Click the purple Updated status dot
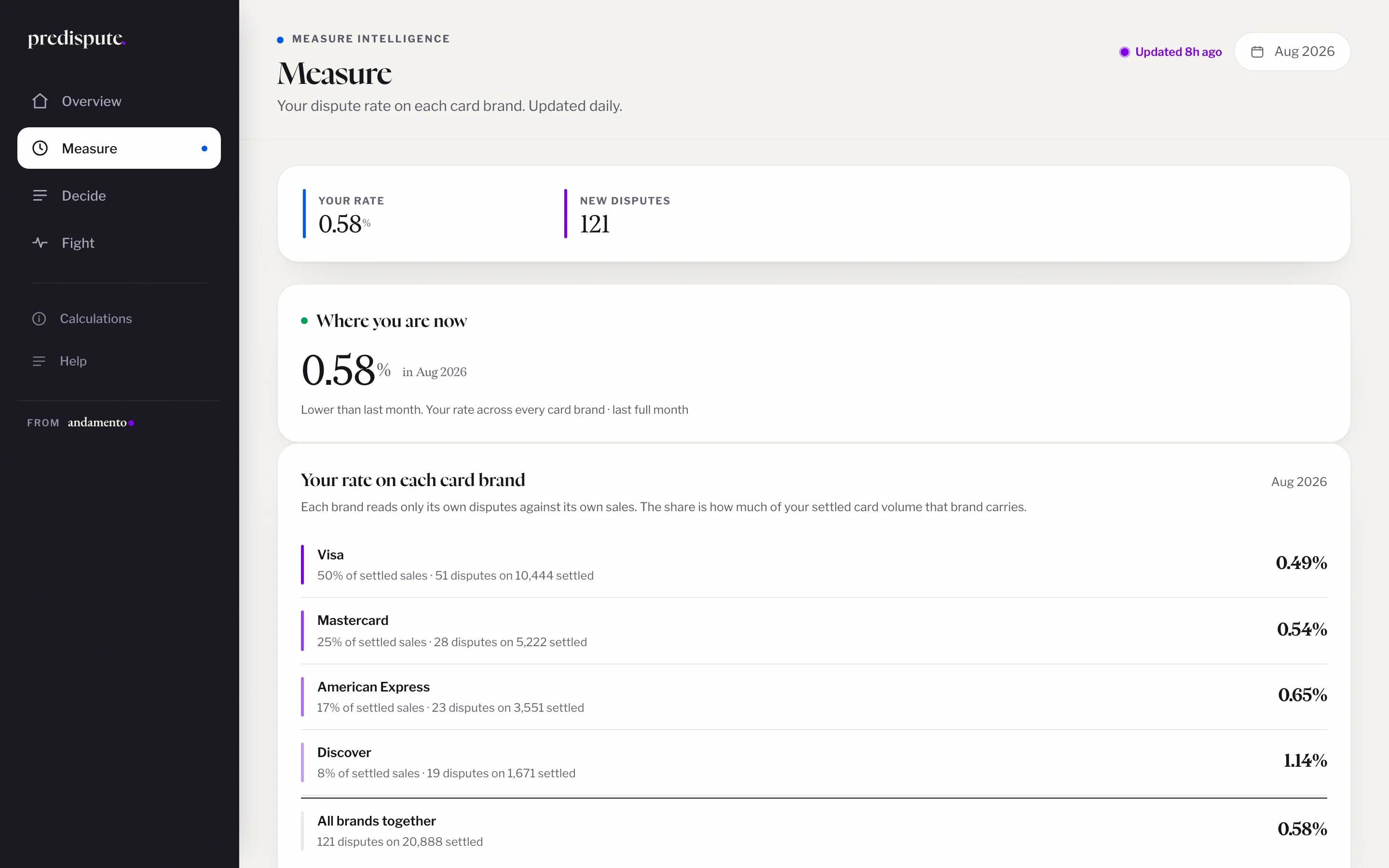This screenshot has height=868, width=1389. tap(1124, 52)
